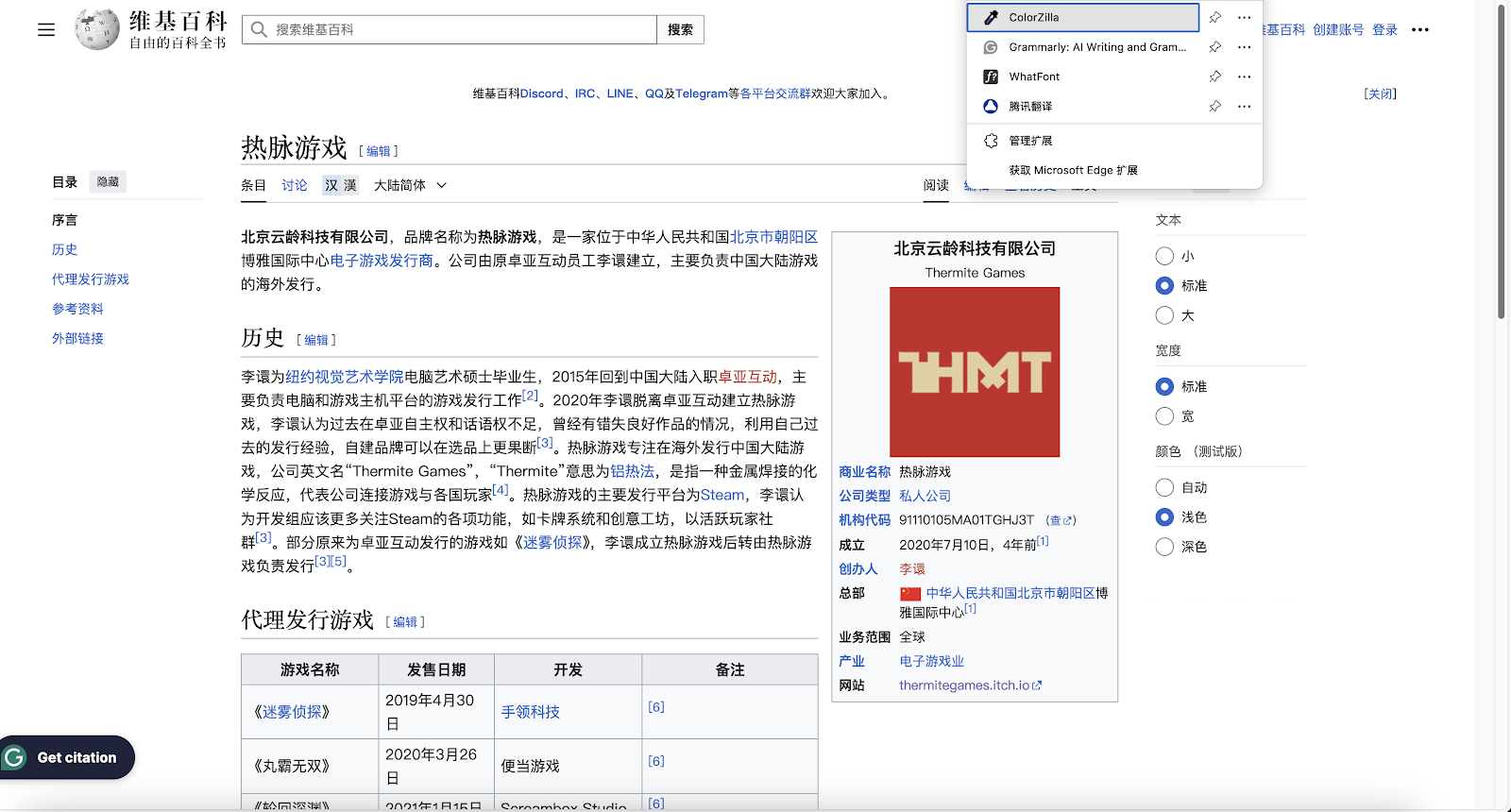
Task: Open thermitegames.itch.io website link
Action: point(970,685)
